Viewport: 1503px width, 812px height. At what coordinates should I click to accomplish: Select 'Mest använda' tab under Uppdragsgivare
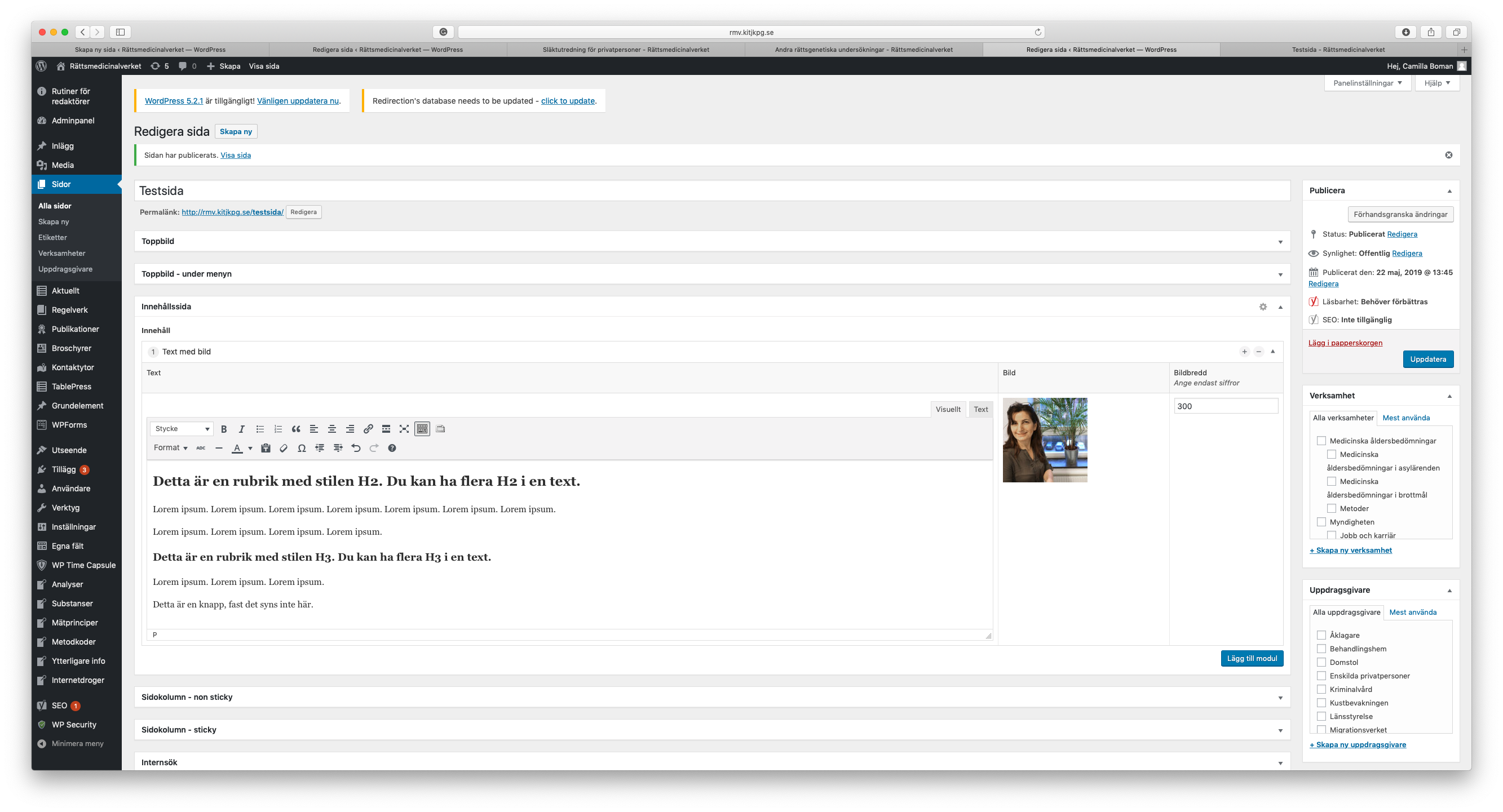coord(1413,612)
